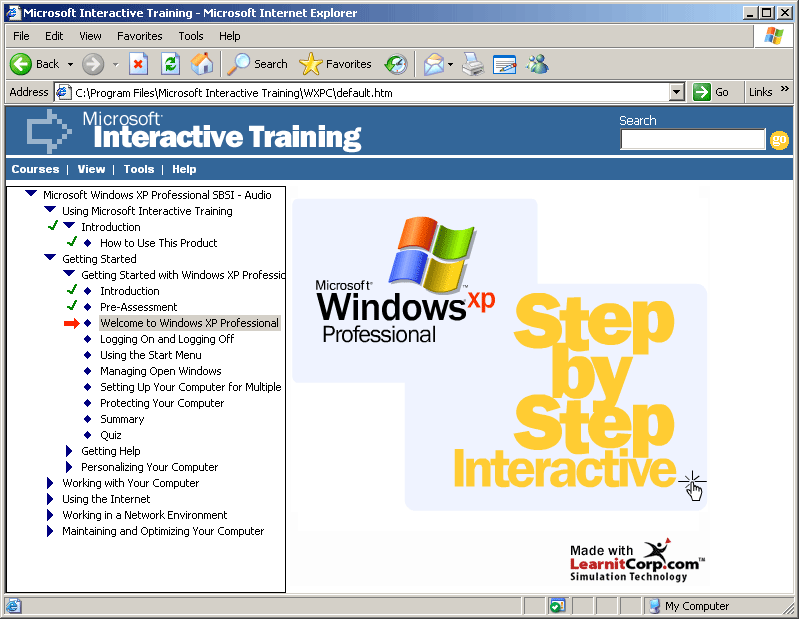Expand Working with Your Computer
This screenshot has height=619, width=799.
(50, 483)
